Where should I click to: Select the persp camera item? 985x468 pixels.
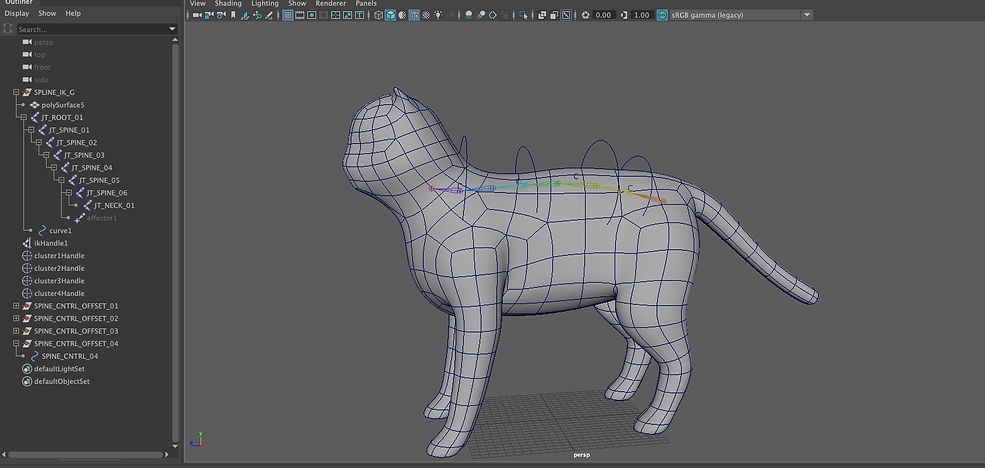tap(43, 42)
